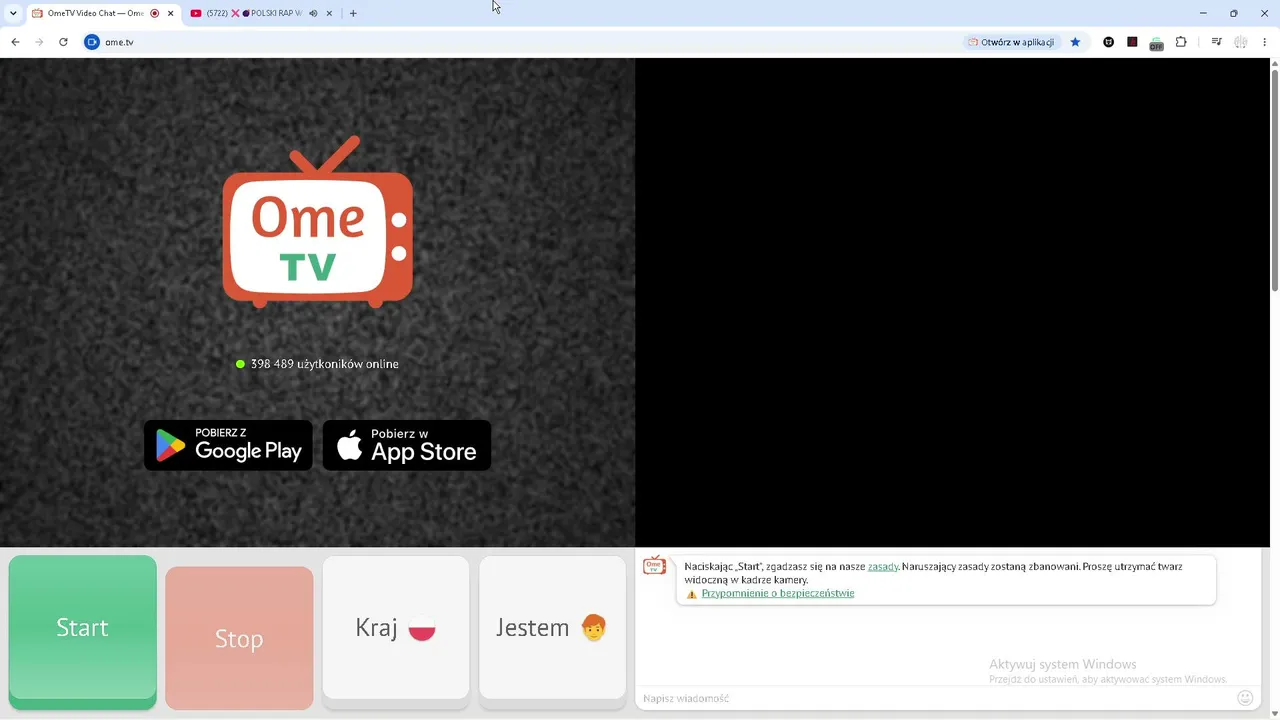This screenshot has height=720, width=1280.
Task: Open the tab search dropdown arrow
Action: 13,13
